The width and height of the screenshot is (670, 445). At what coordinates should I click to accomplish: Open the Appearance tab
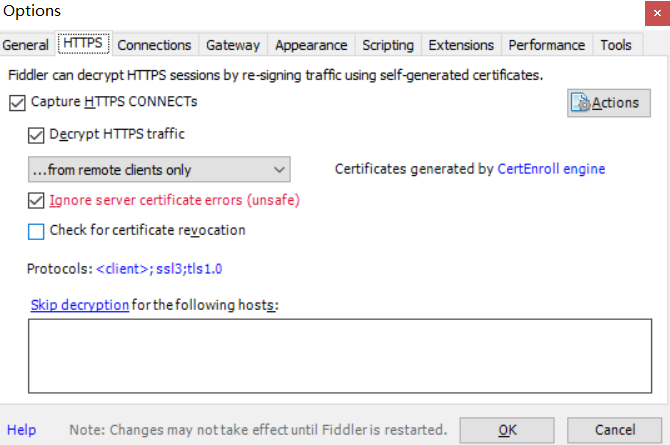point(311,45)
